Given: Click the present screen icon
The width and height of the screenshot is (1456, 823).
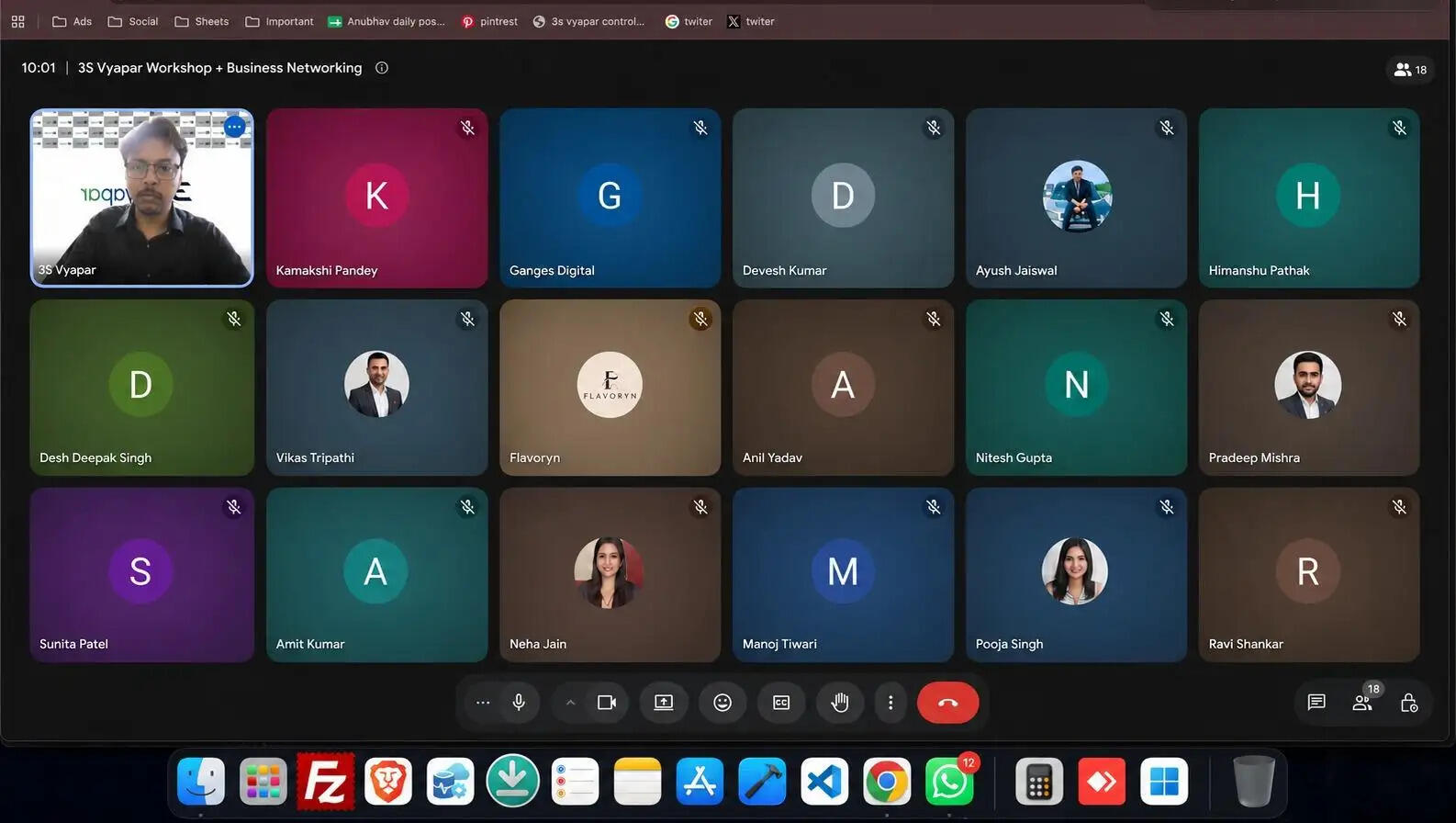Looking at the screenshot, I should coord(664,703).
